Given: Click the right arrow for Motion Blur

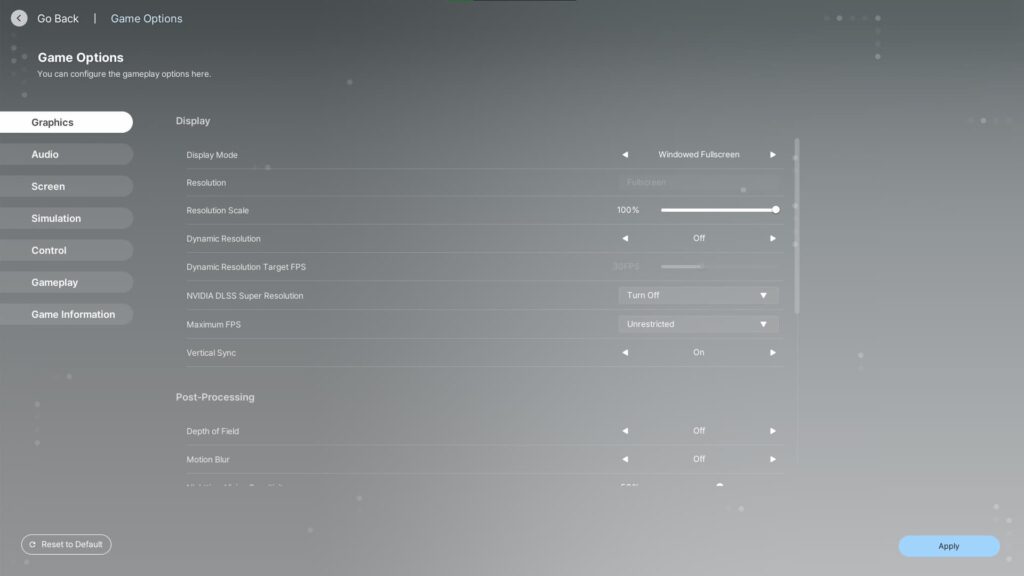Looking at the screenshot, I should (x=772, y=459).
